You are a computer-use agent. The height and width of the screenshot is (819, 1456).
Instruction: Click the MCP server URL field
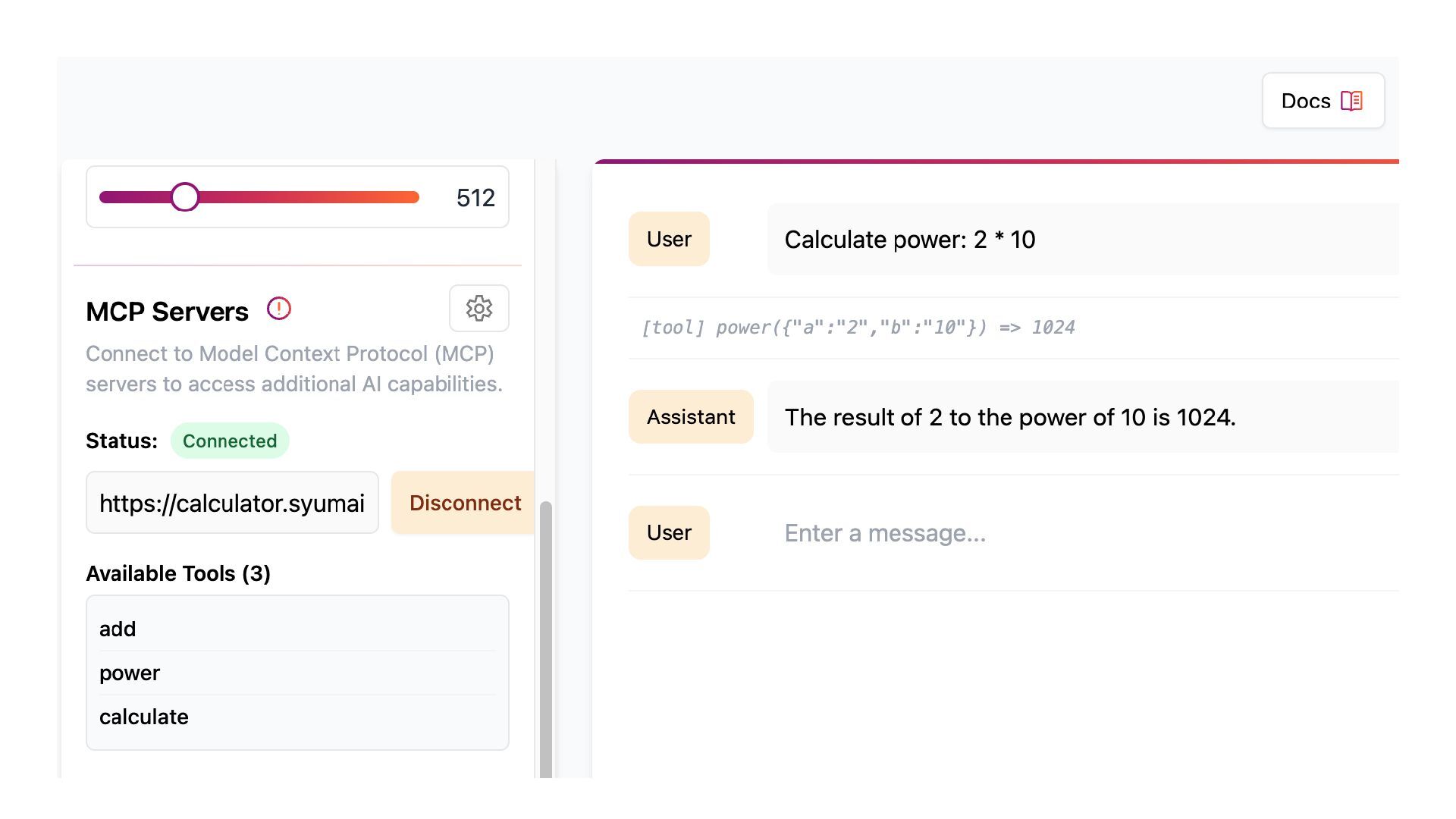coord(232,503)
